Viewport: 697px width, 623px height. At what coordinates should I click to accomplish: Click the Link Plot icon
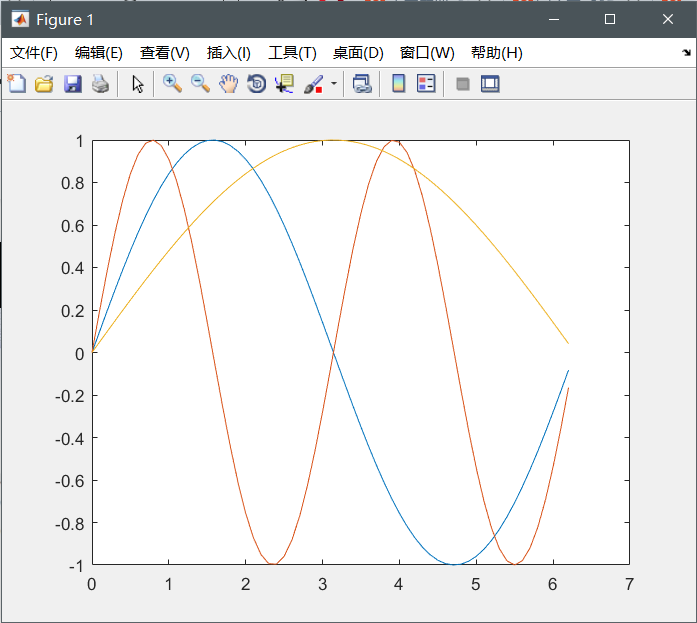(362, 84)
